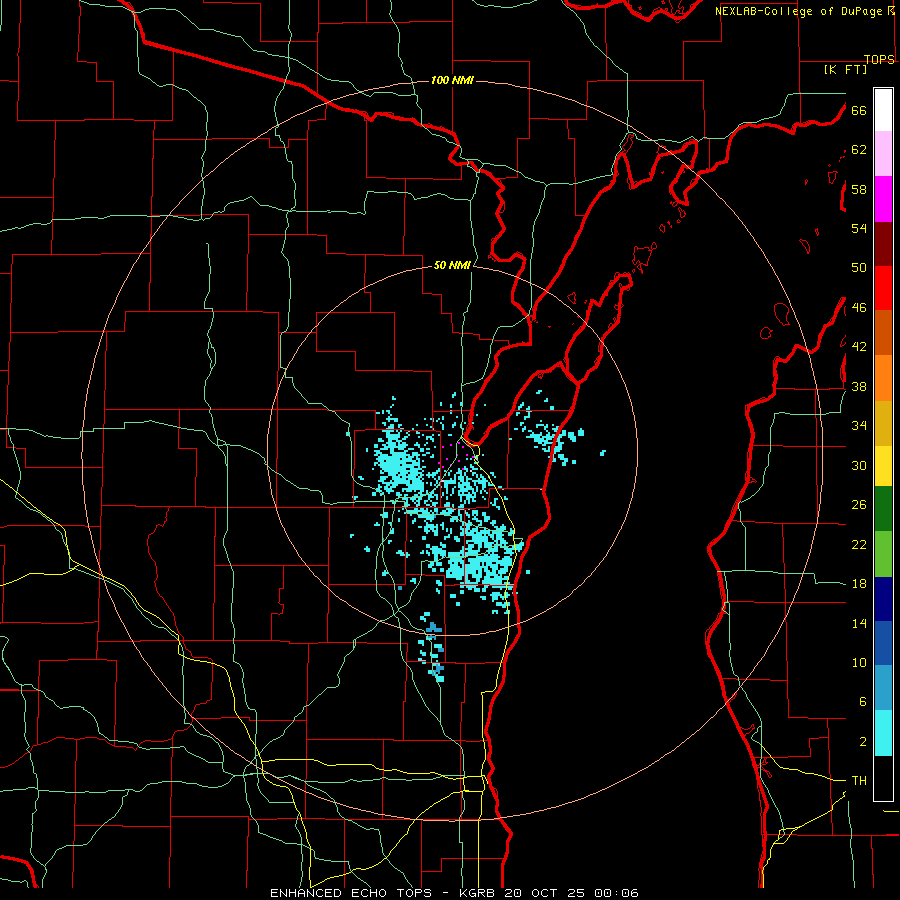The height and width of the screenshot is (900, 900).
Task: Select the bright red legend swatch
Action: (883, 288)
